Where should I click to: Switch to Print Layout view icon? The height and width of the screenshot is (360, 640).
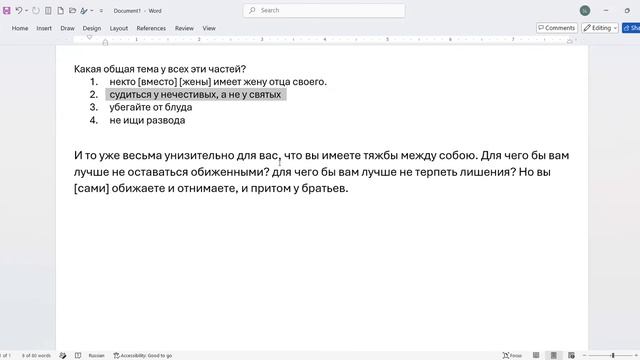tap(553, 356)
